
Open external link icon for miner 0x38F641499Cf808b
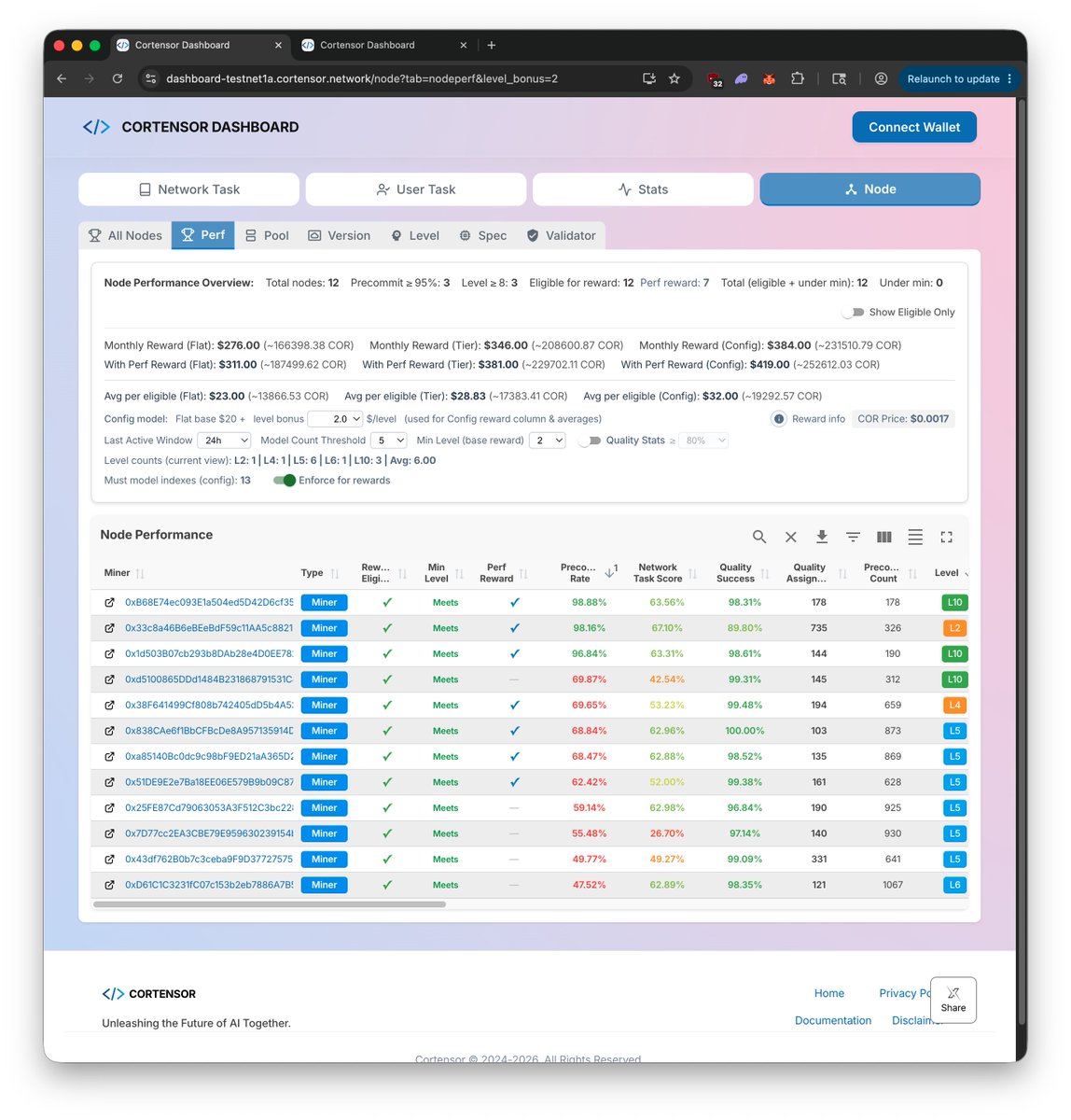coord(109,706)
